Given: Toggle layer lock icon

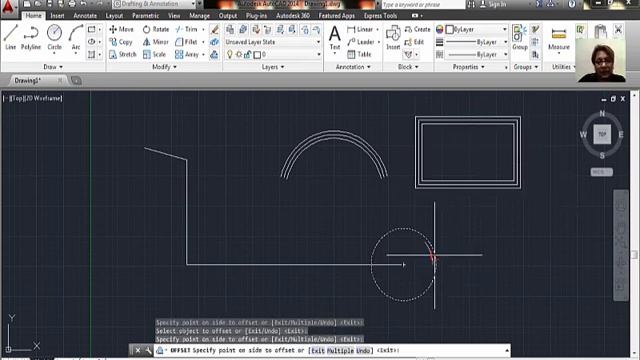Looking at the screenshot, I should 247,54.
